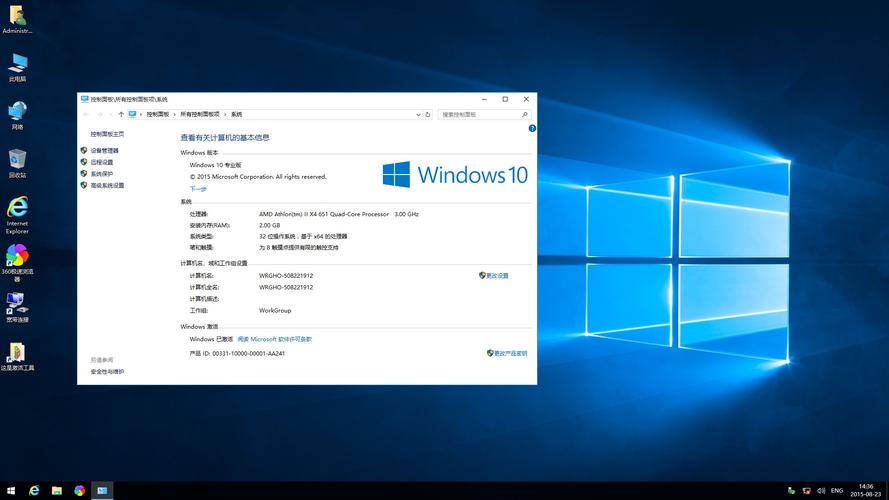Viewport: 889px width, 500px height.
Task: Open the green tray safety icon
Action: coord(791,491)
